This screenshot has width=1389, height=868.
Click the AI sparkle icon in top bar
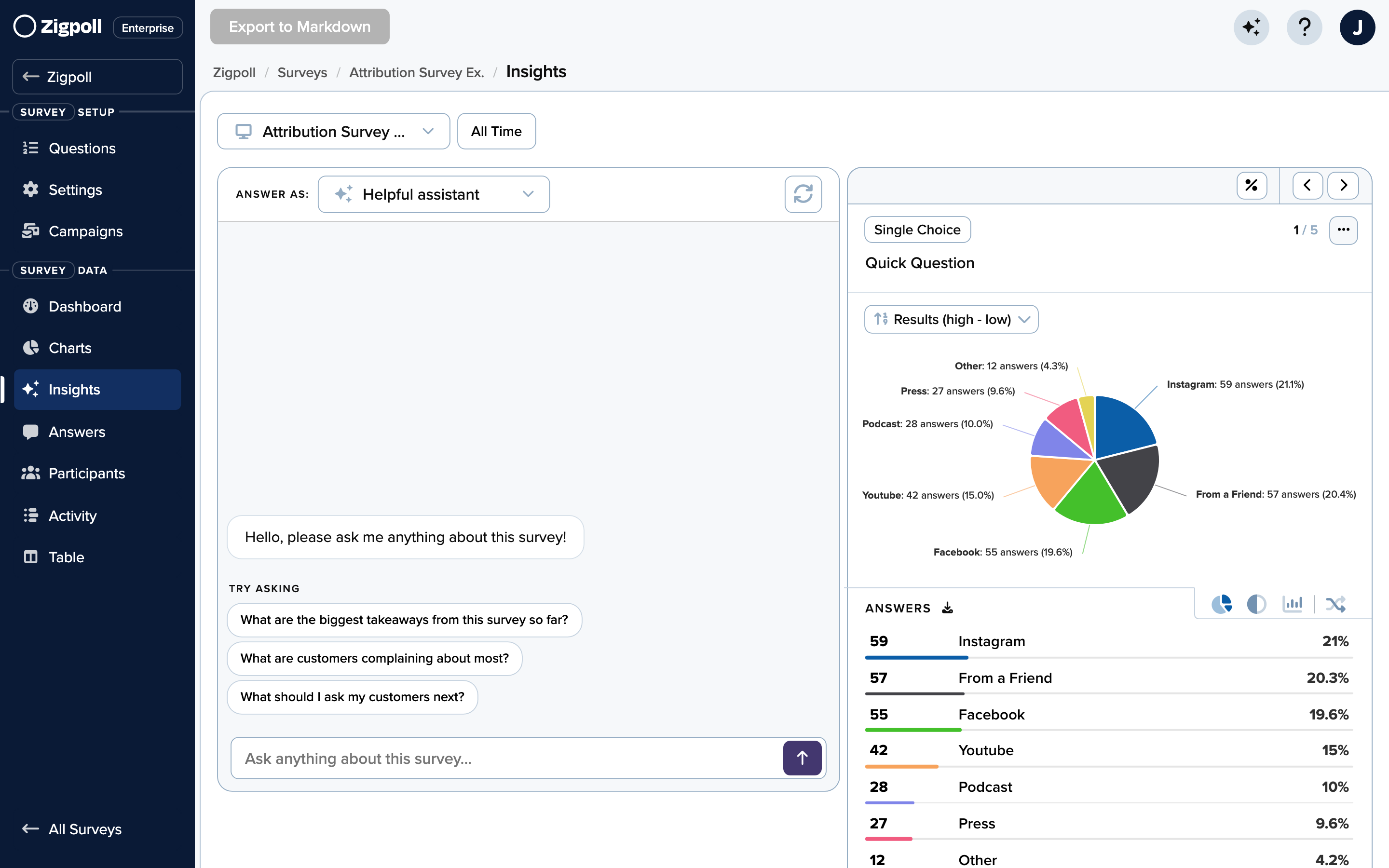point(1251,27)
